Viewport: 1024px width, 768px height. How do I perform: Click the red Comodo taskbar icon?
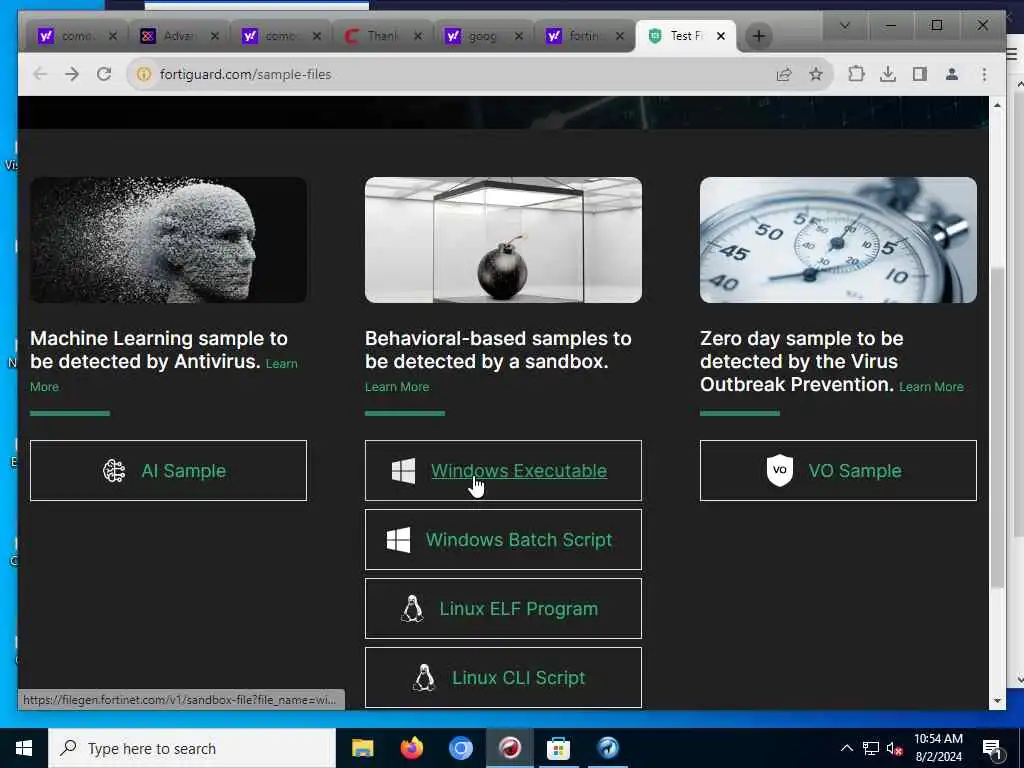(509, 748)
